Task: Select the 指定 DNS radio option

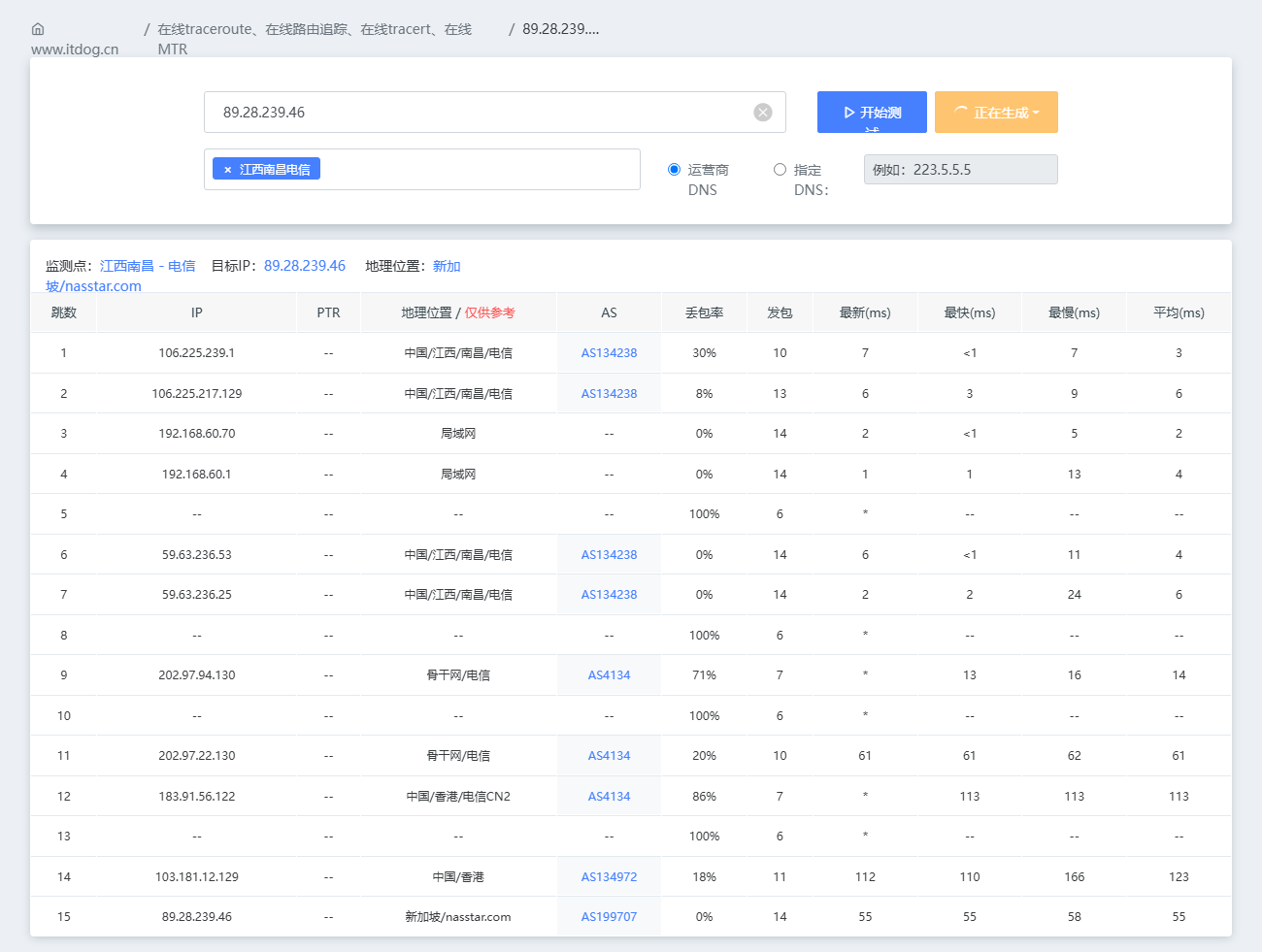Action: coord(780,170)
